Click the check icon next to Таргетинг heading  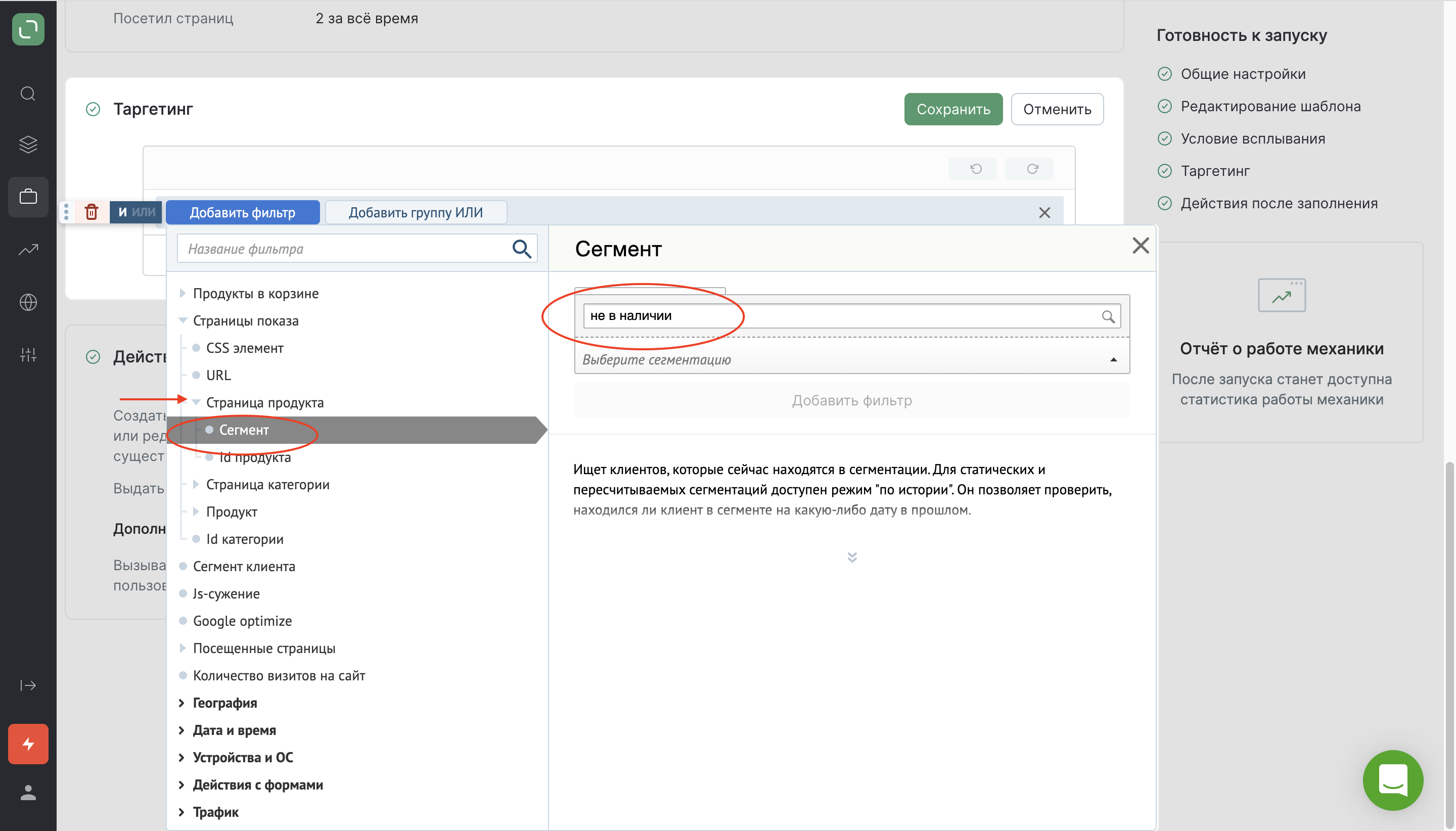tap(93, 109)
